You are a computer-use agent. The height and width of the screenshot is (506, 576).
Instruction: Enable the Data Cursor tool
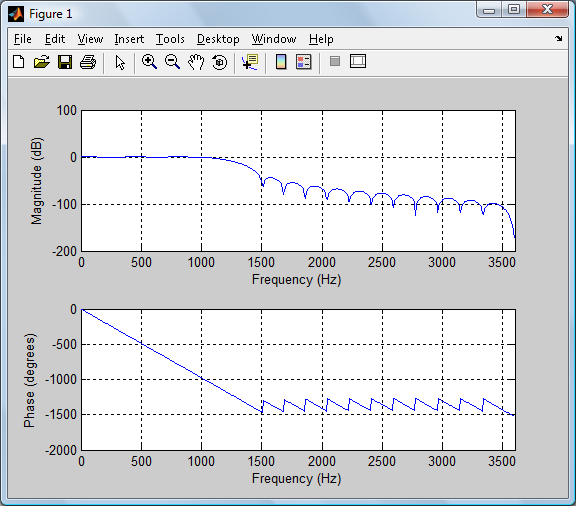coord(250,62)
